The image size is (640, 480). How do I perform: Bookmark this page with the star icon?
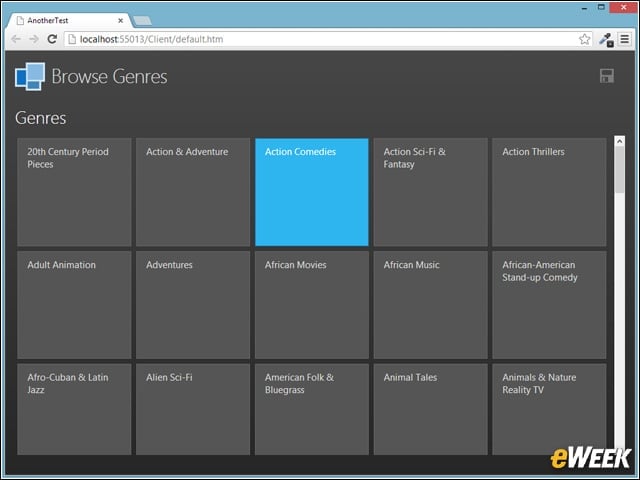coord(584,39)
